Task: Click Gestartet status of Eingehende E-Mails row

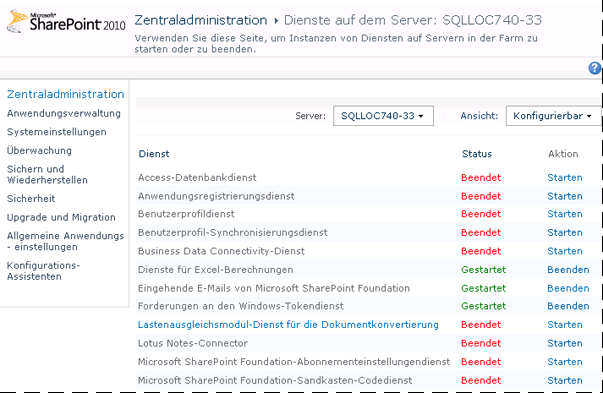Action: pyautogui.click(x=483, y=288)
